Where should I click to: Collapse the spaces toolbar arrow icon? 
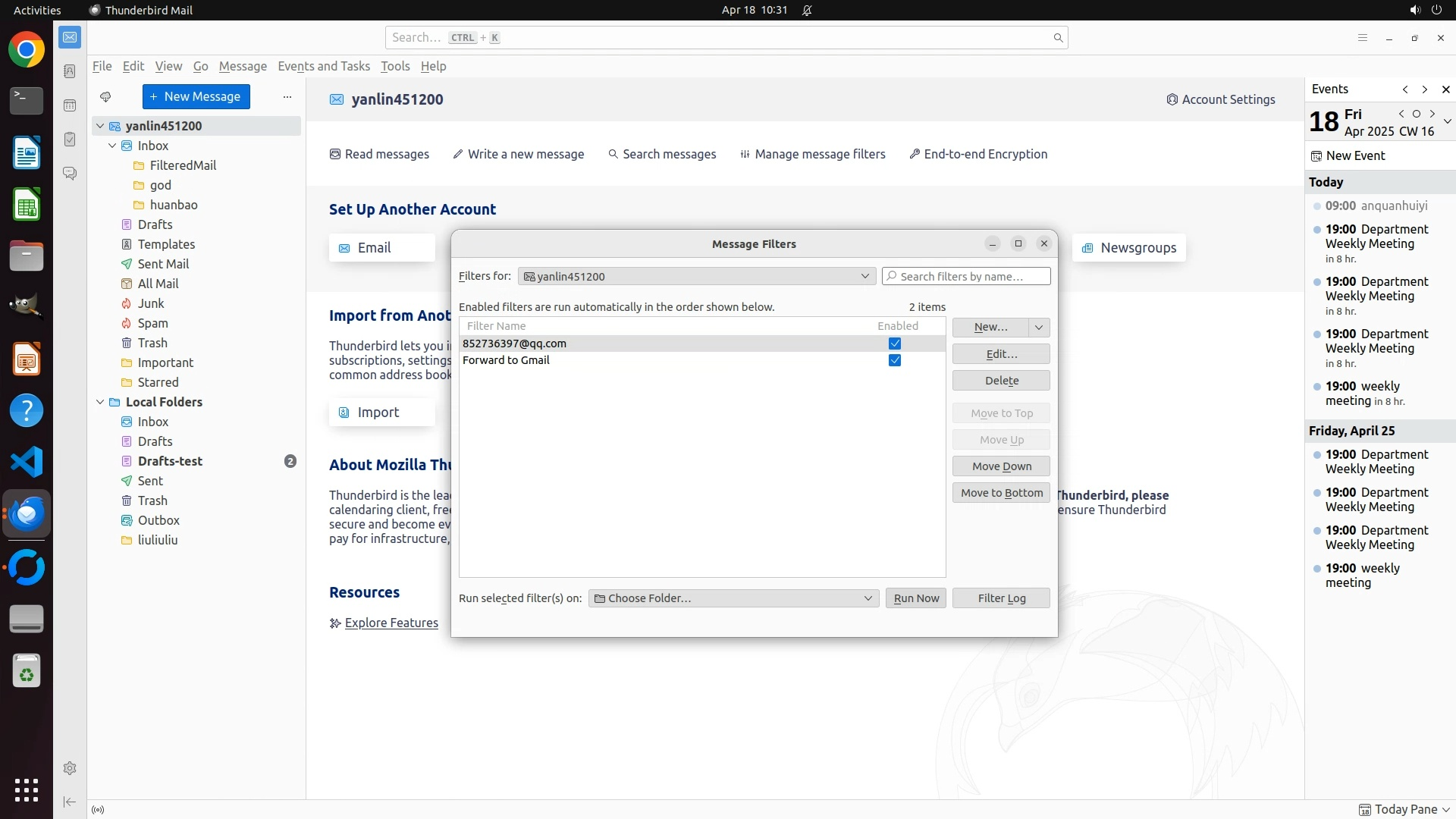pyautogui.click(x=70, y=802)
